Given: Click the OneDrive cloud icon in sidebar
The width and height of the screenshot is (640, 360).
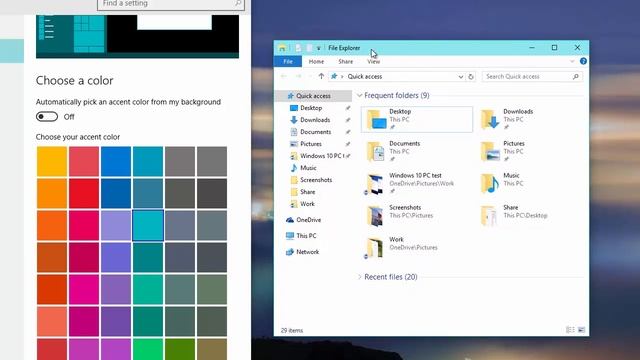Looking at the screenshot, I should click(290, 220).
